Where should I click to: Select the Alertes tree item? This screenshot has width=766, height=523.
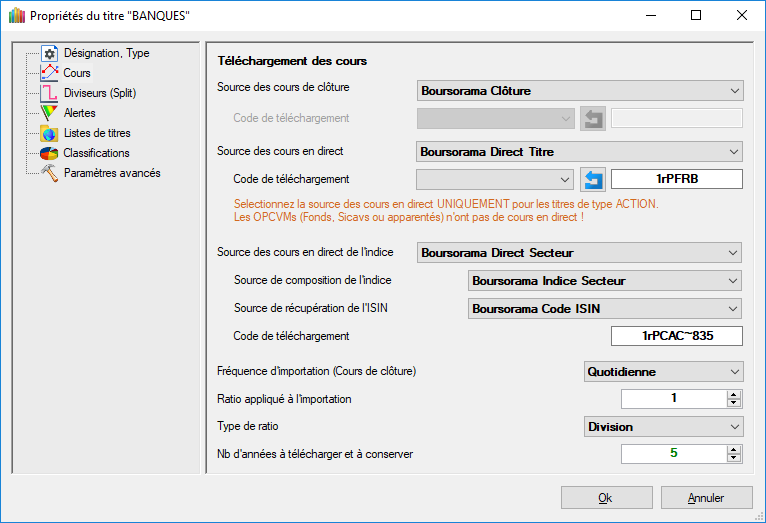pos(80,113)
